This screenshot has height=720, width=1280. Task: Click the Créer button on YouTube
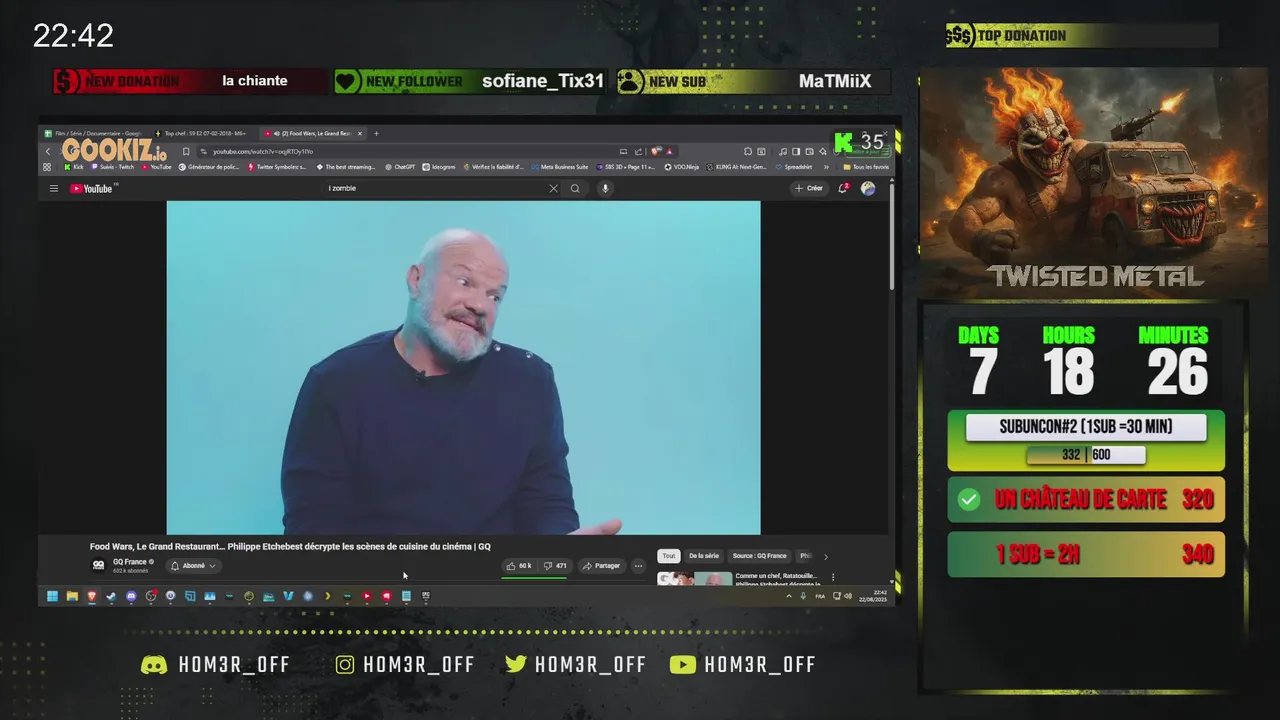point(809,188)
